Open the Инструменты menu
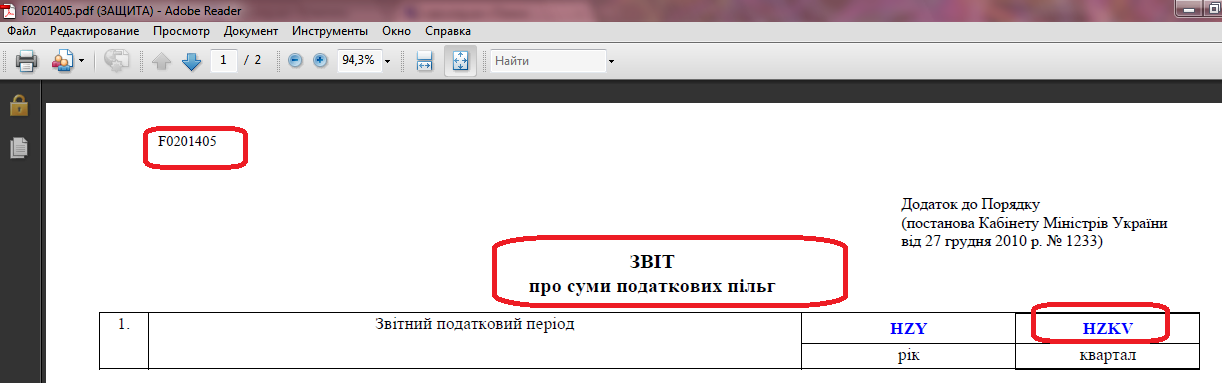Viewport: 1222px width, 383px height. (330, 31)
